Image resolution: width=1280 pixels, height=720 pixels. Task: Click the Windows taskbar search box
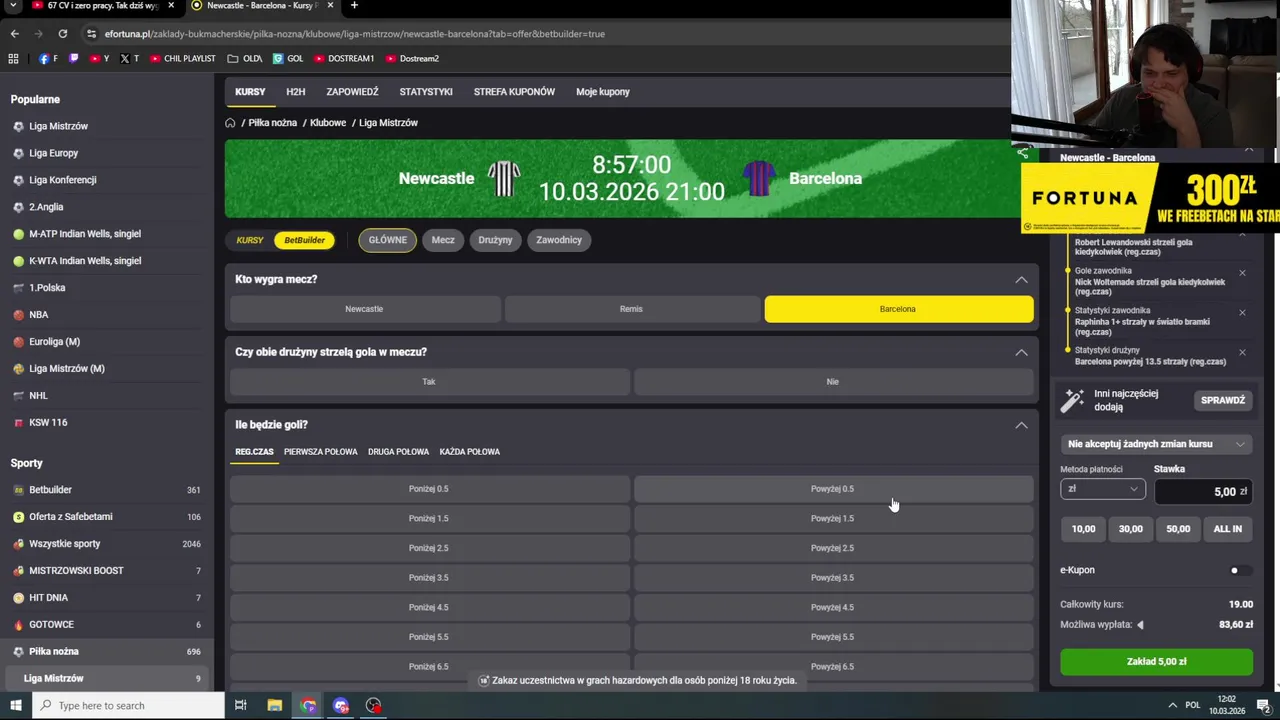128,705
